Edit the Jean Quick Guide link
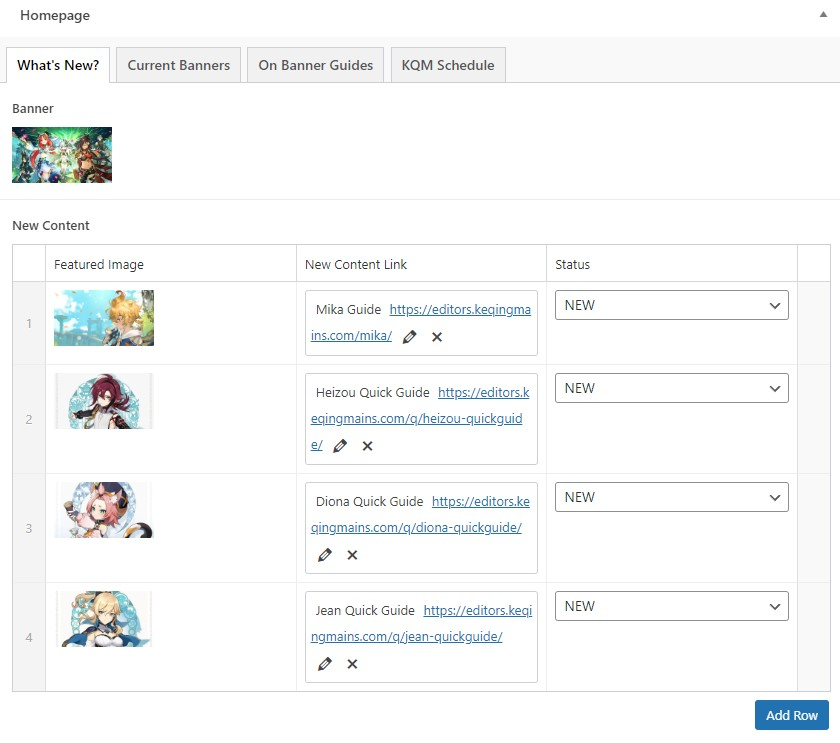The width and height of the screenshot is (840, 743). (x=324, y=664)
